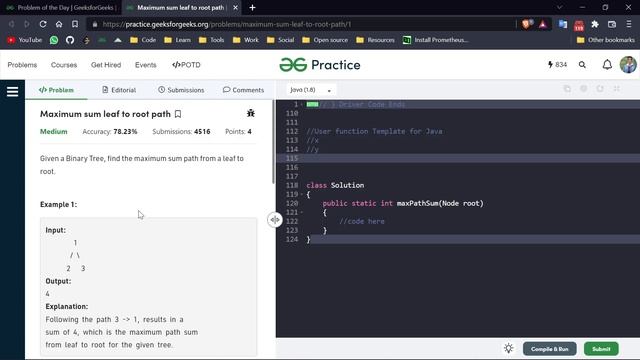Switch to the Submissions tab
The image size is (640, 360).
pyautogui.click(x=181, y=90)
